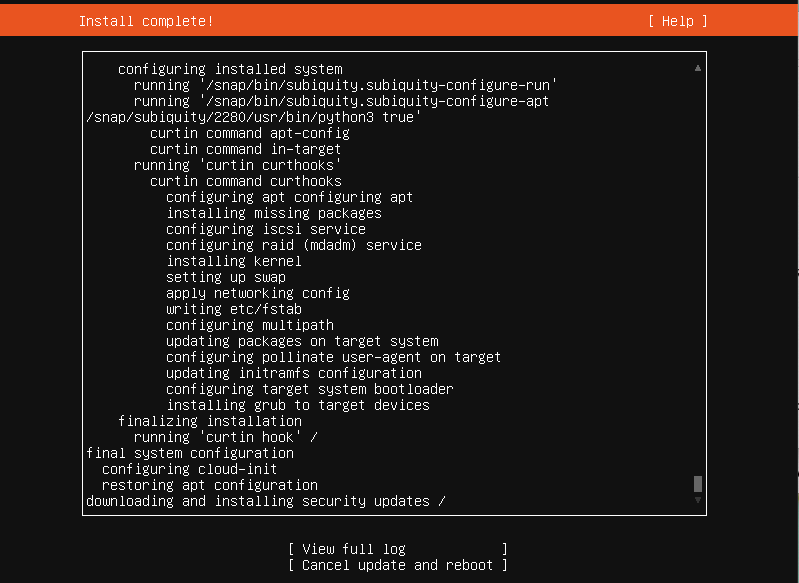The width and height of the screenshot is (799, 583).
Task: Click 'curtin command curthooks' log line
Action: pos(246,181)
